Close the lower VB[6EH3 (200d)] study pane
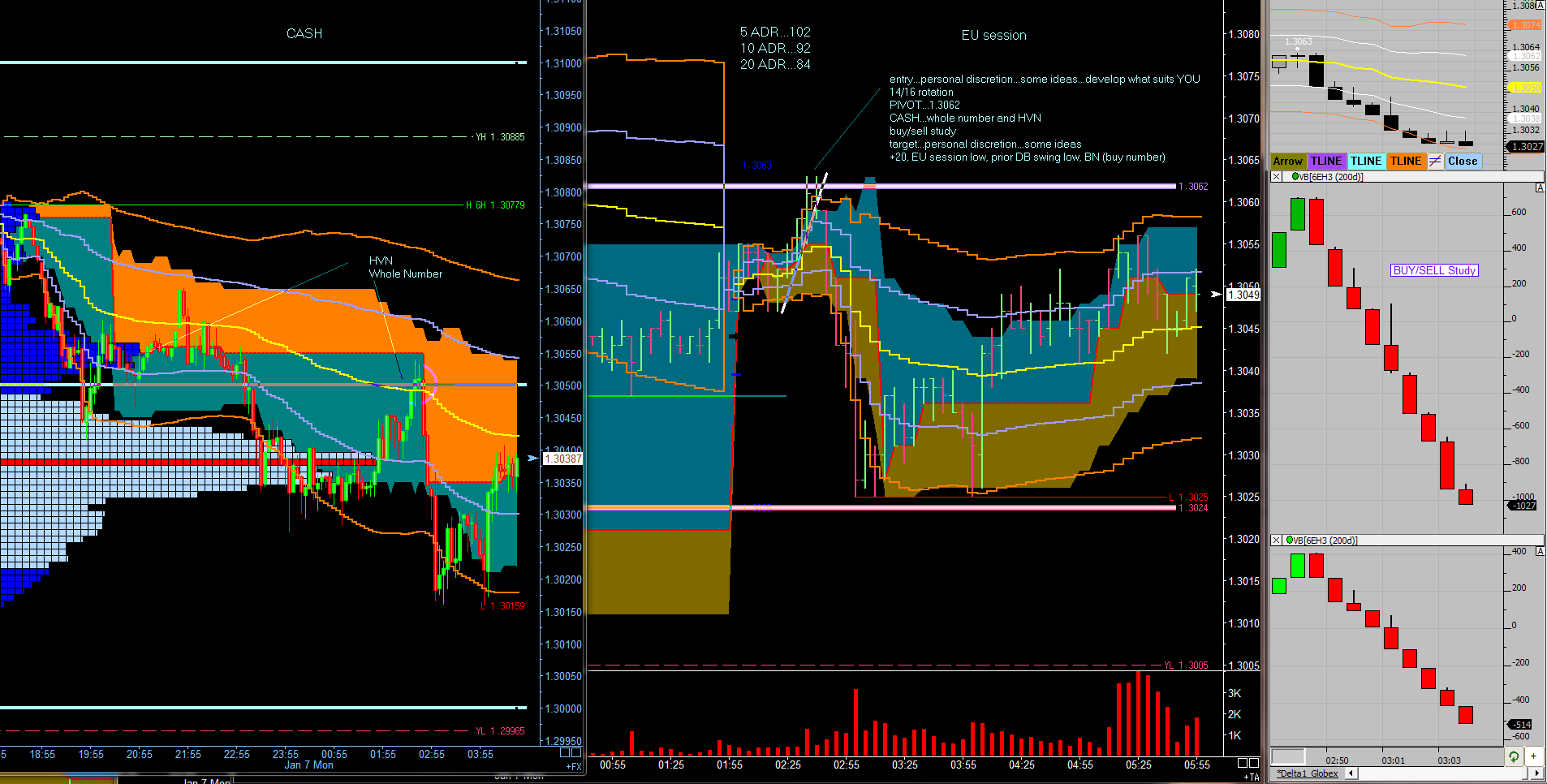This screenshot has width=1547, height=784. click(1277, 541)
